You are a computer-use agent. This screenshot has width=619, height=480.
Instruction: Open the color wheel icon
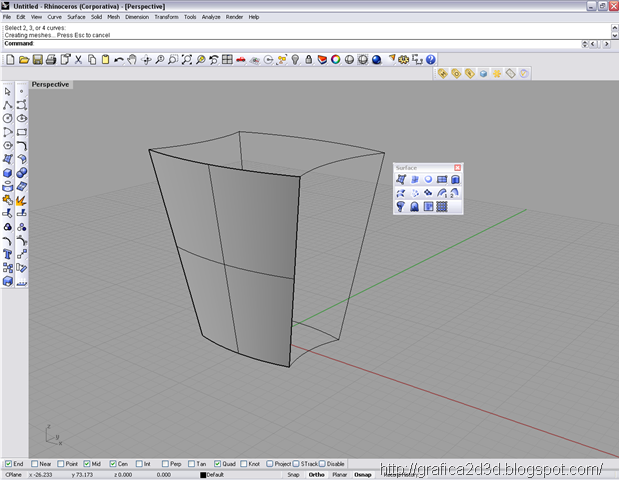point(336,60)
